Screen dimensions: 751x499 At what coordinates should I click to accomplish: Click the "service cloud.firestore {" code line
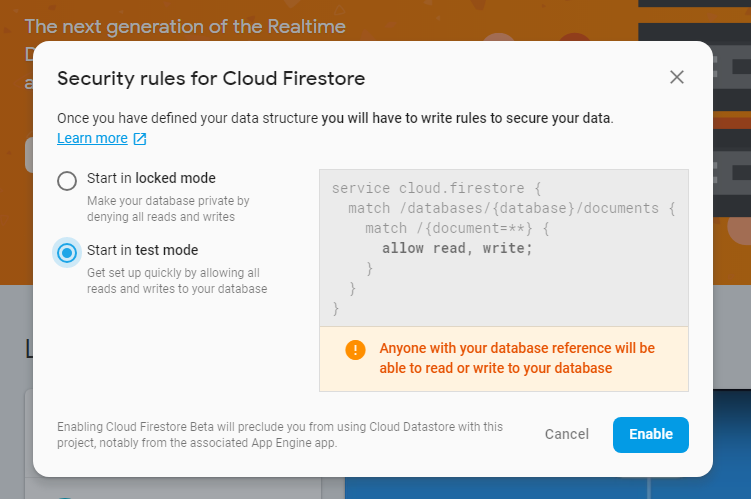(435, 188)
